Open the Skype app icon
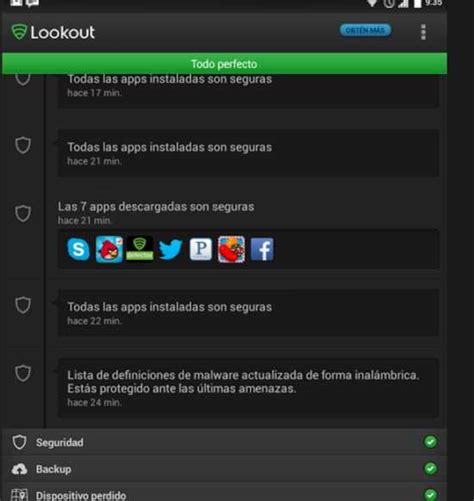 click(x=78, y=249)
